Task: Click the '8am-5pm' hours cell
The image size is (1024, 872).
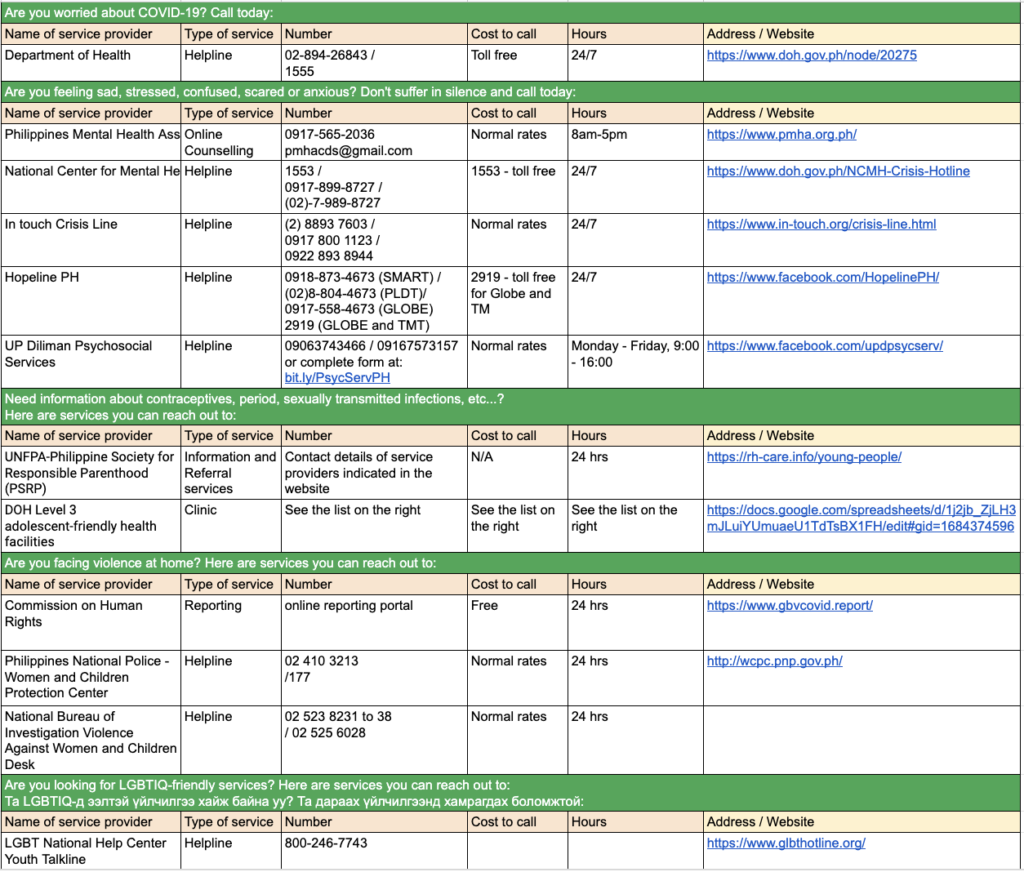Action: pyautogui.click(x=635, y=142)
